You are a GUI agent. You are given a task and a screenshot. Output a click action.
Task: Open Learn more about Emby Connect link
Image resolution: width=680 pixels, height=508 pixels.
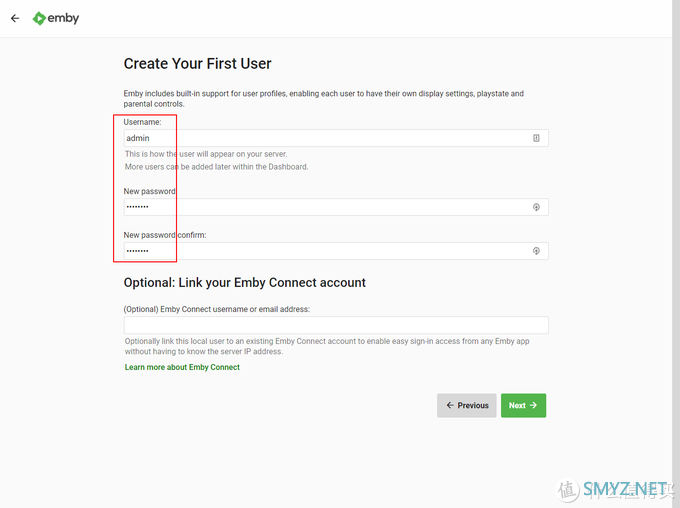182,367
